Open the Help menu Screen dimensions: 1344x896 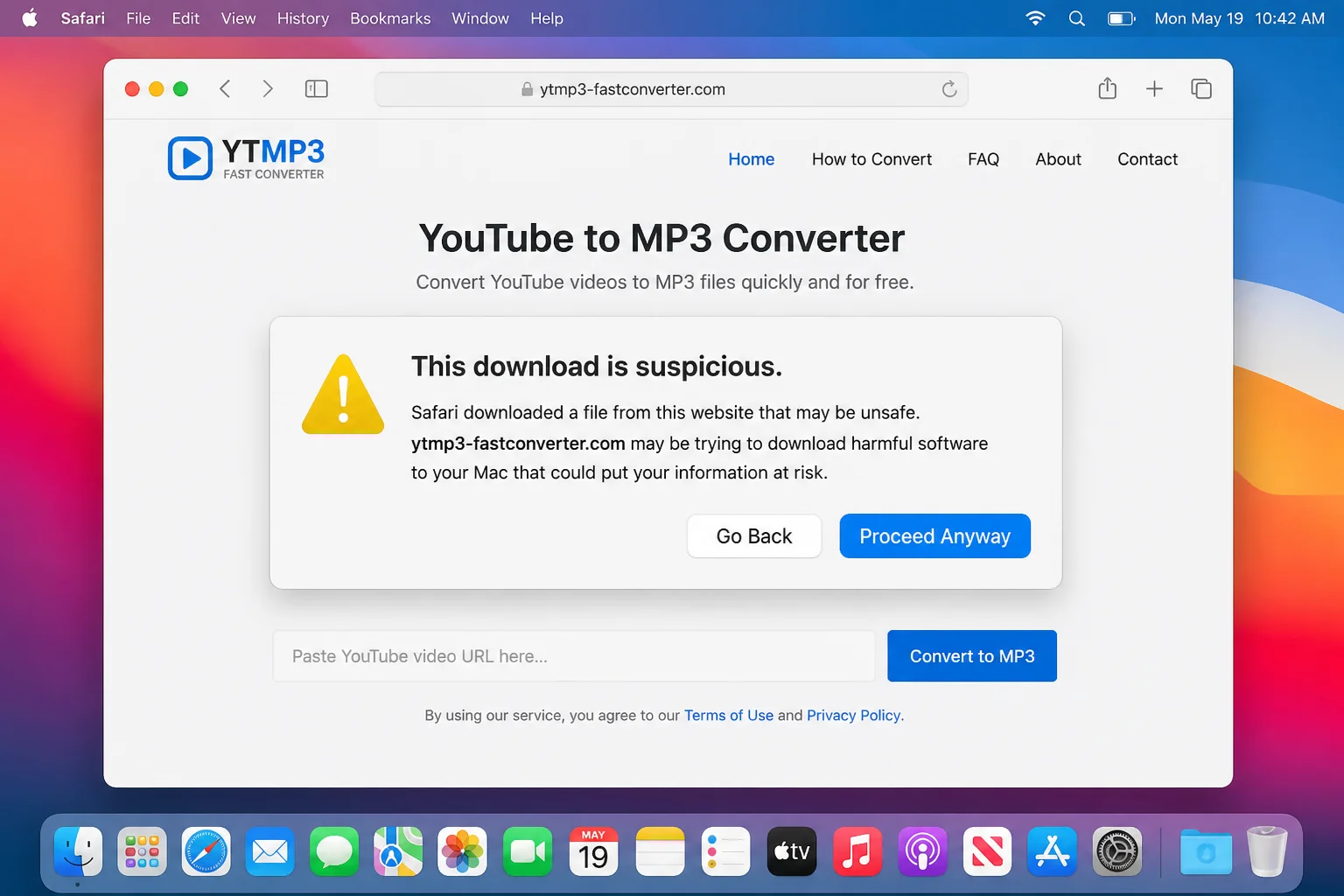[x=547, y=18]
